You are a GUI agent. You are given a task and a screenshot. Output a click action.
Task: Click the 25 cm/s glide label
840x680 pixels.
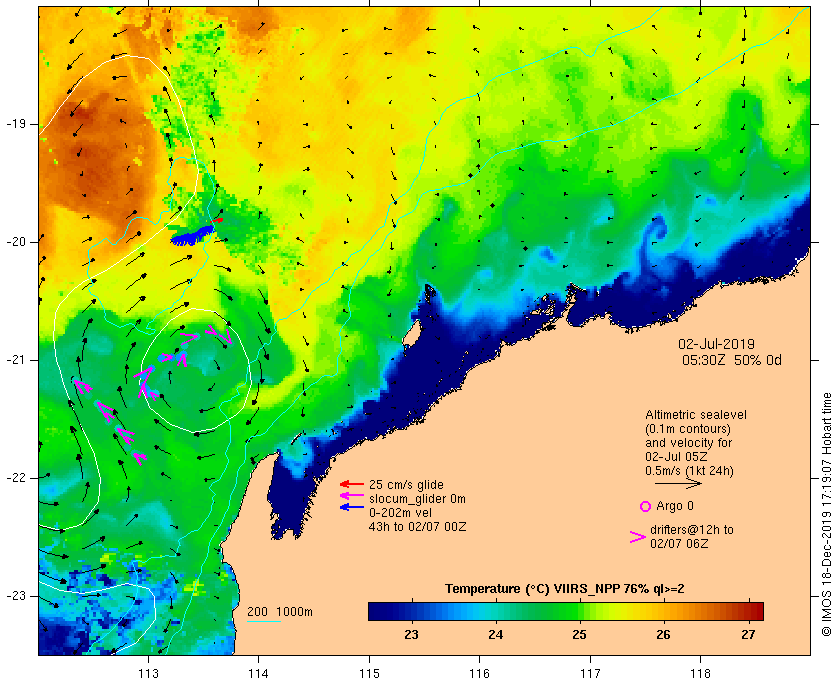tap(406, 485)
